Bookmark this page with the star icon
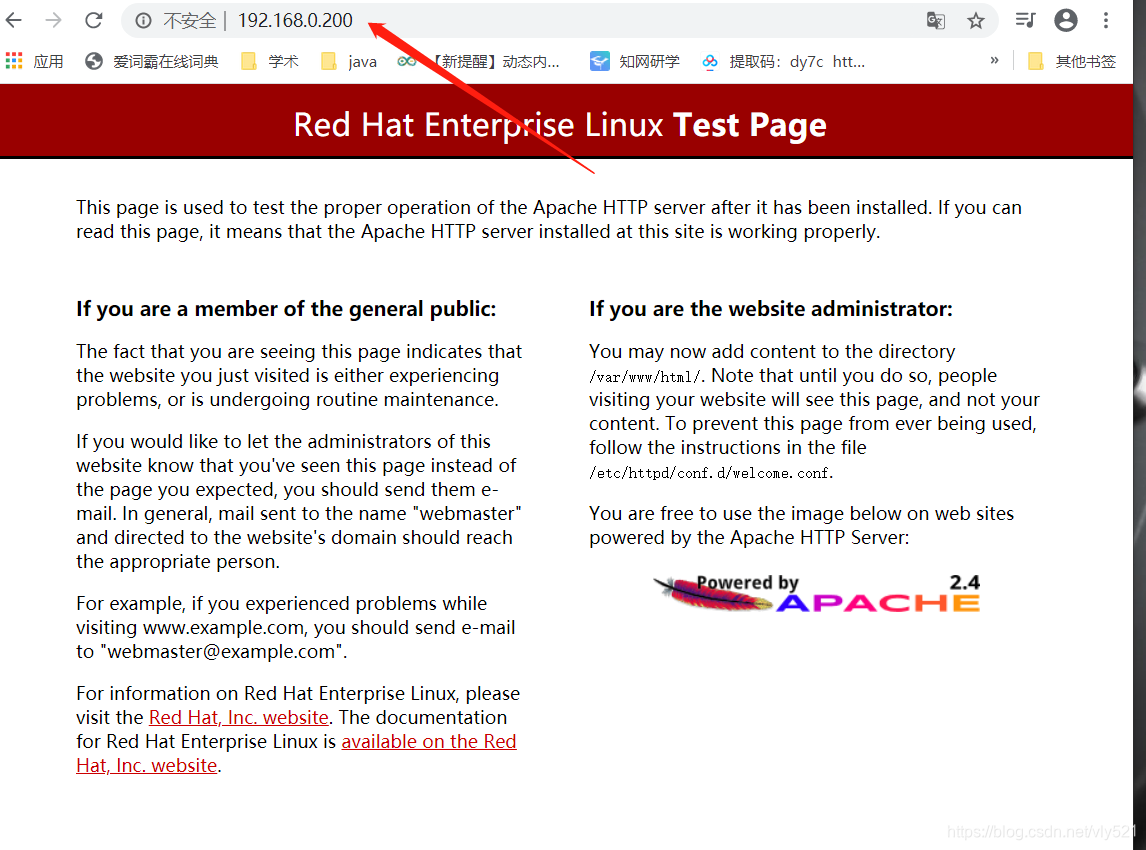1146x850 pixels. (976, 20)
